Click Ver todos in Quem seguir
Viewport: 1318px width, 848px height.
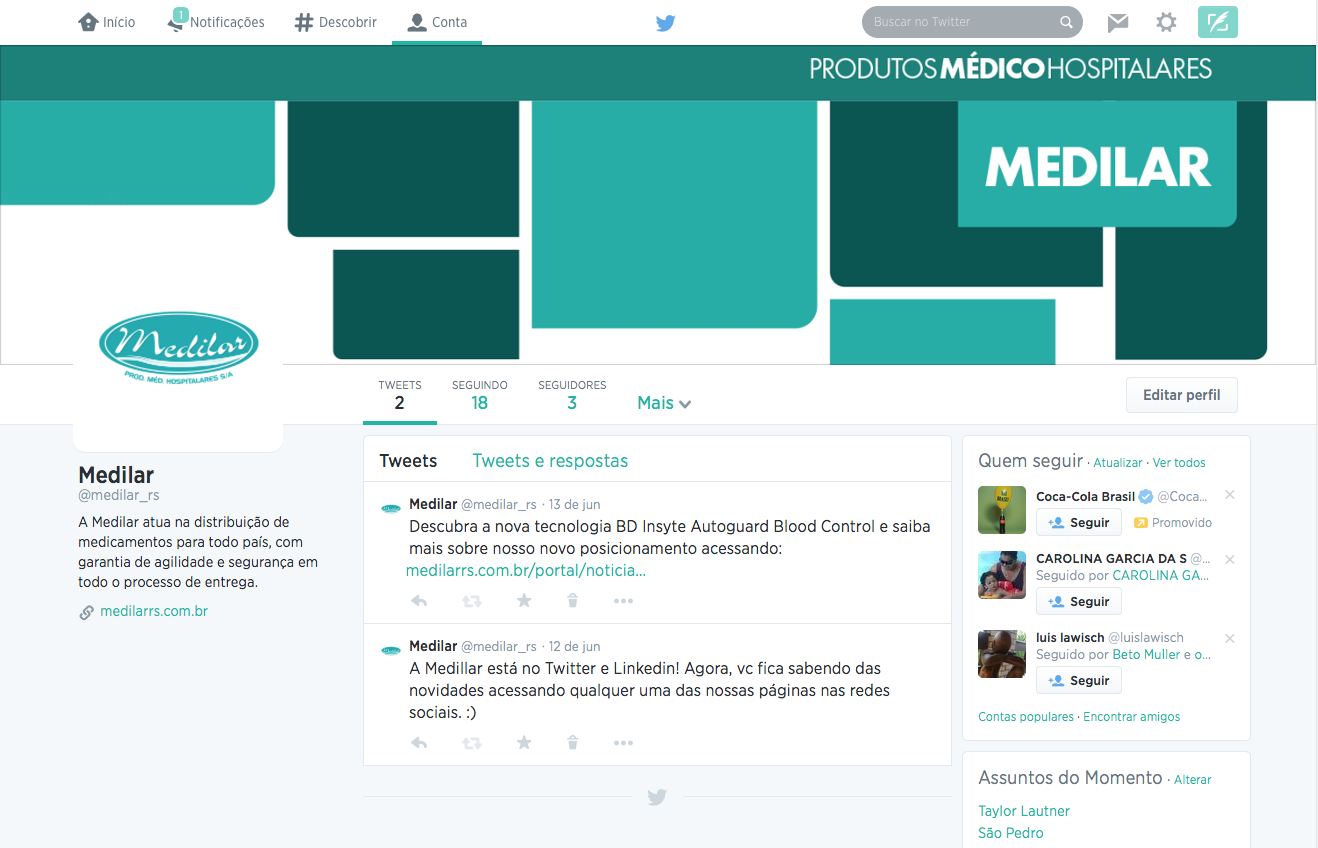(1179, 463)
